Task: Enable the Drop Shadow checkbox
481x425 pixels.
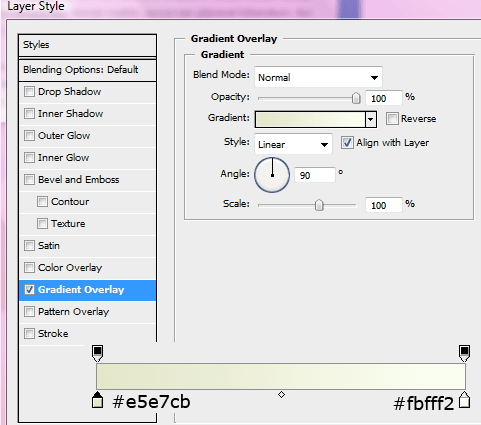Action: click(29, 91)
